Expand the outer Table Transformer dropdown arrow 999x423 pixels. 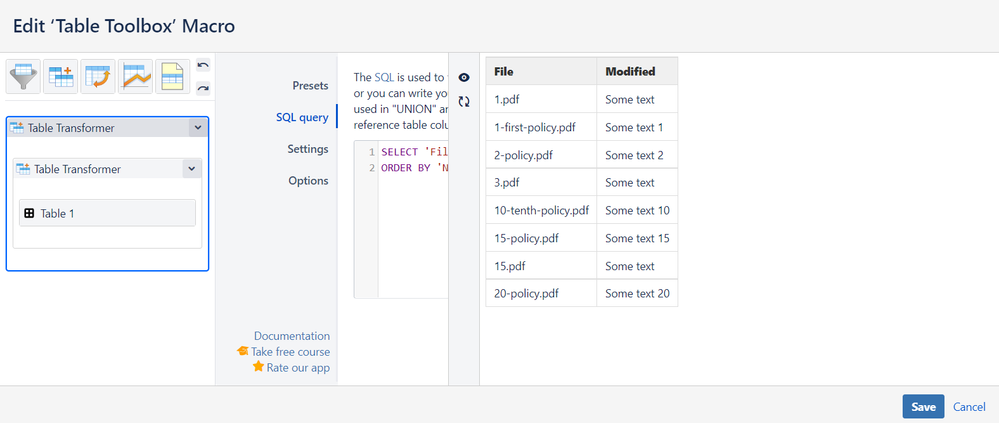click(197, 128)
